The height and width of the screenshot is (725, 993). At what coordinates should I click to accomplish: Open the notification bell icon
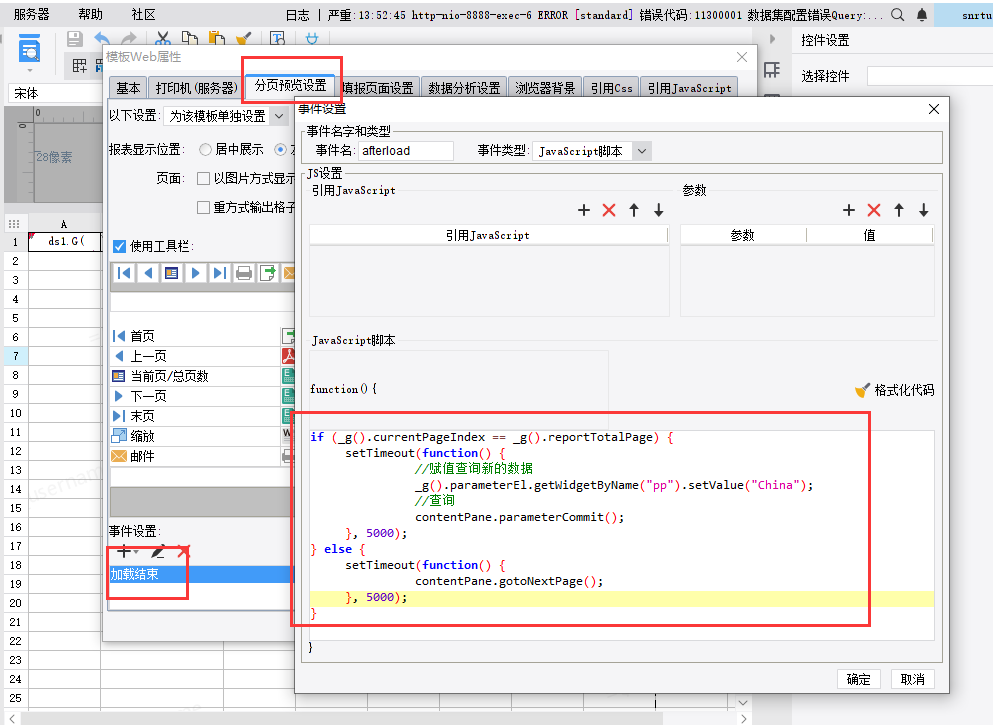922,15
